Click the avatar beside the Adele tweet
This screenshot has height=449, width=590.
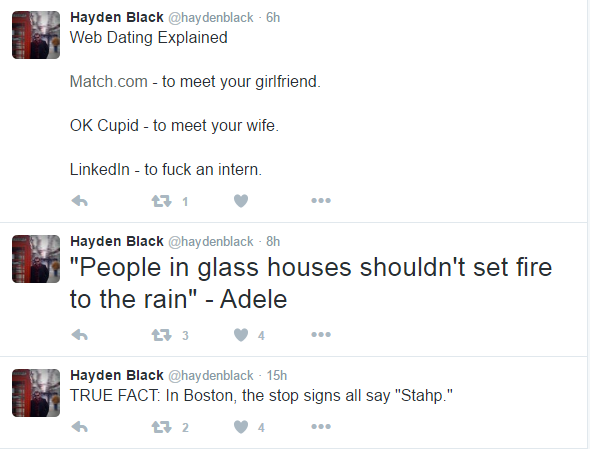point(36,259)
